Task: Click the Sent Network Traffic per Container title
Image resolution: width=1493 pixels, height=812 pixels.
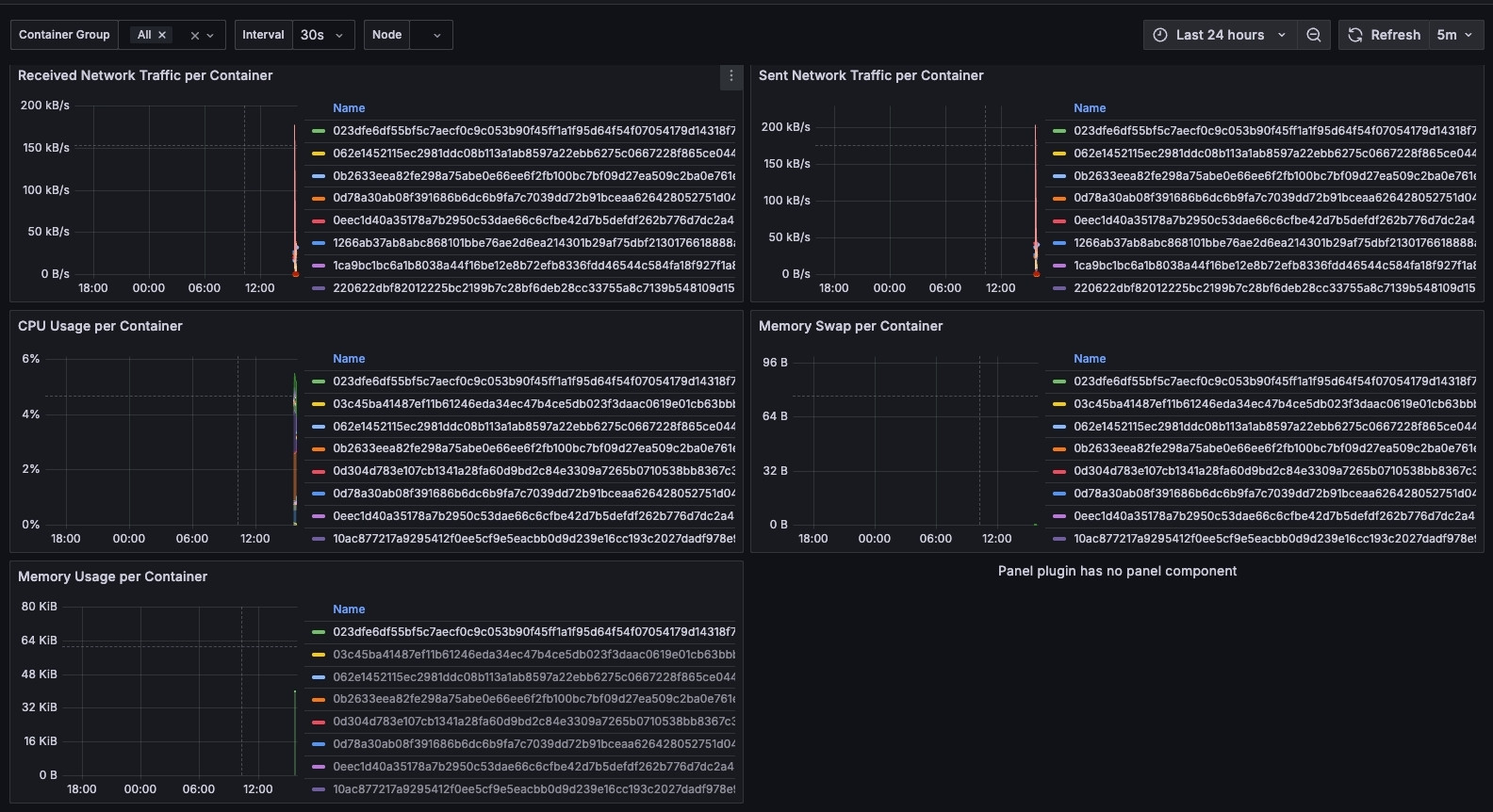Action: [x=871, y=75]
